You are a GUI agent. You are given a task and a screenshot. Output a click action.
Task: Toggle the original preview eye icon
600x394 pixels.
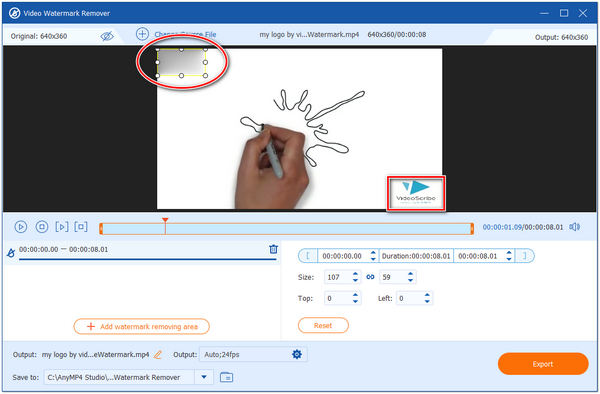coord(107,36)
